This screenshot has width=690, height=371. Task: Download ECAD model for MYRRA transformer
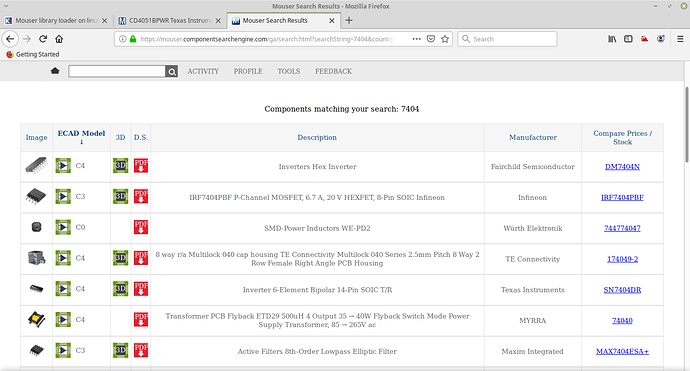coord(63,320)
